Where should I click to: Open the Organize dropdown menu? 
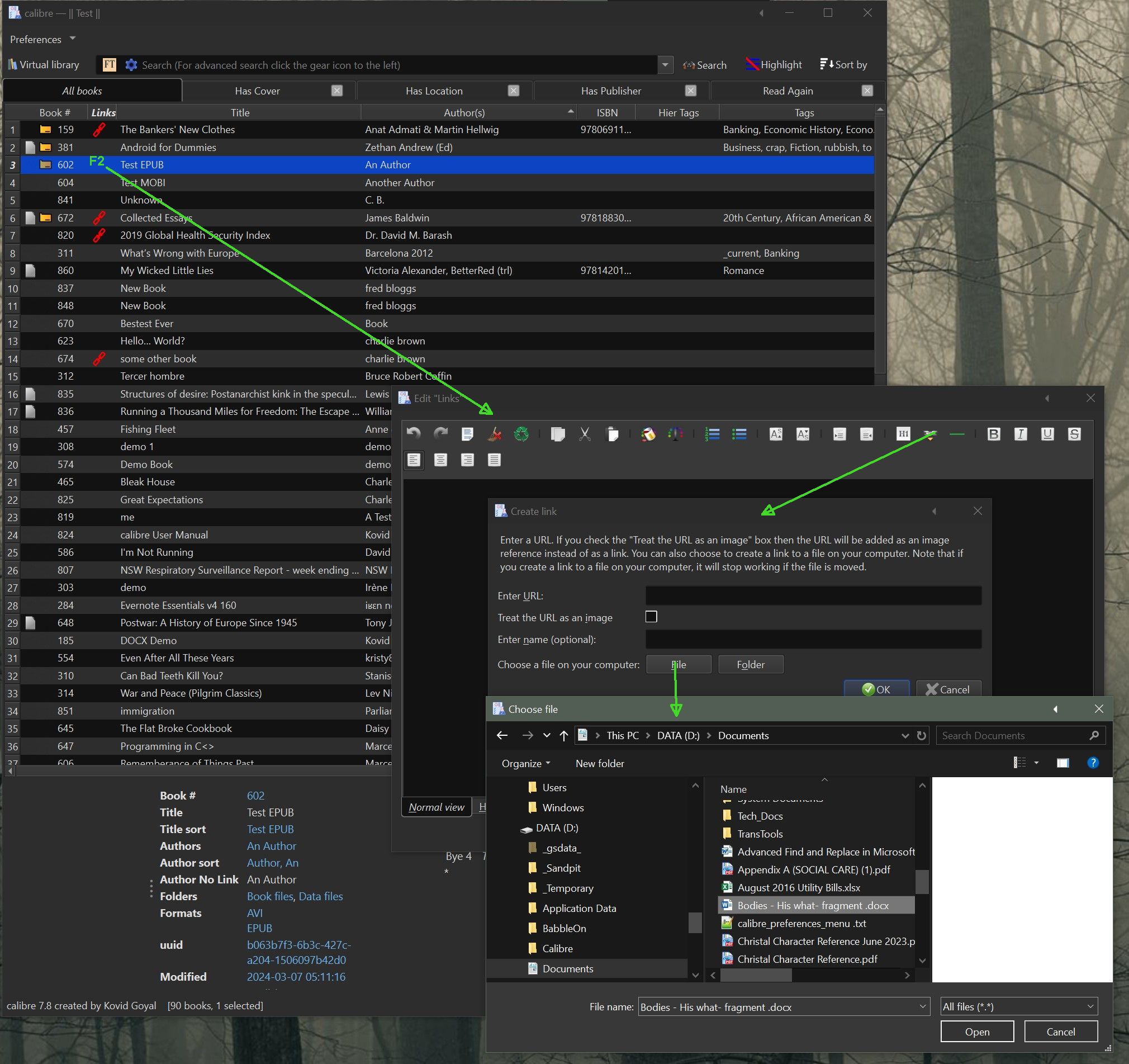(x=525, y=764)
